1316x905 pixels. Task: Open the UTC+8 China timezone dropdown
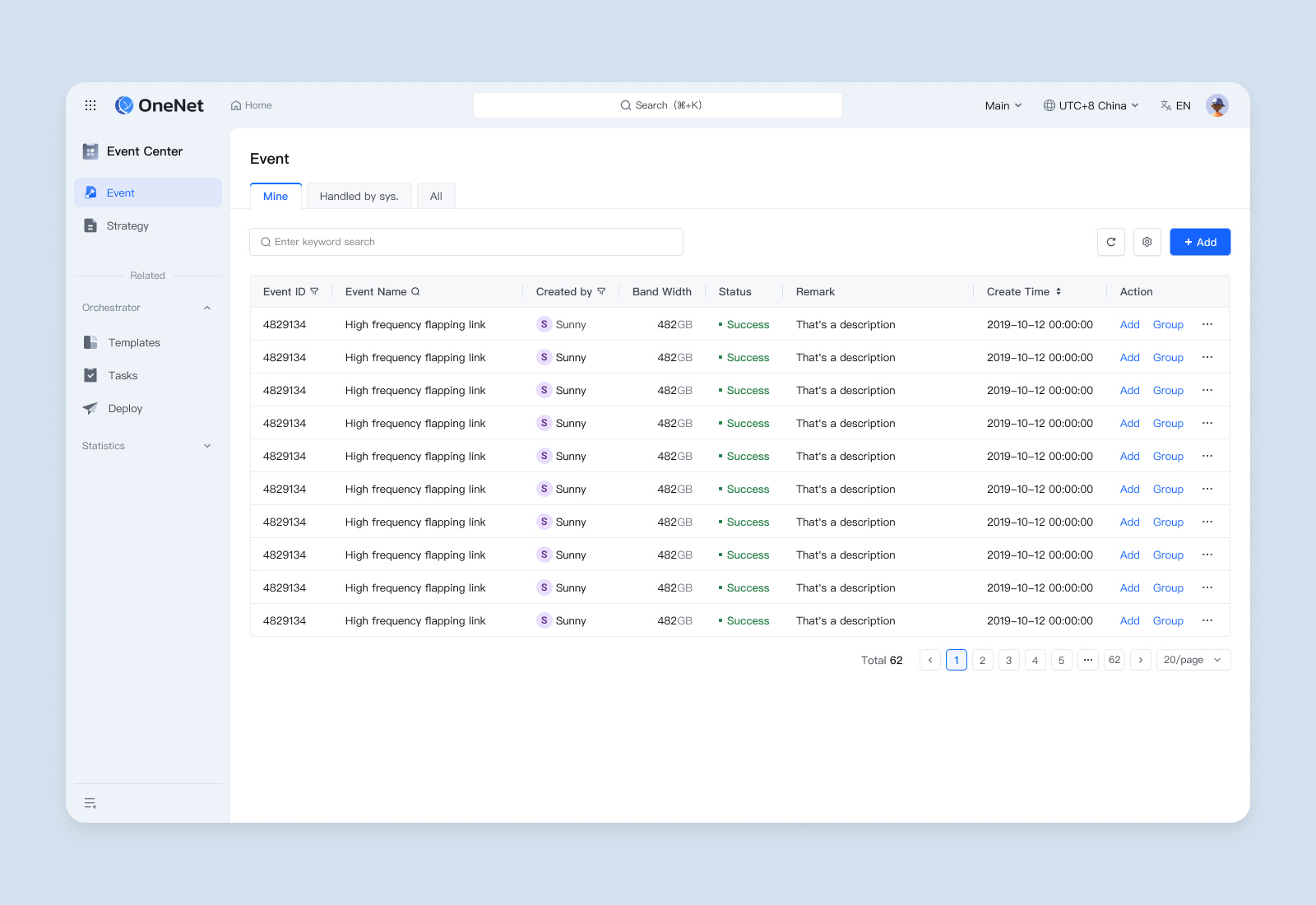[1091, 105]
